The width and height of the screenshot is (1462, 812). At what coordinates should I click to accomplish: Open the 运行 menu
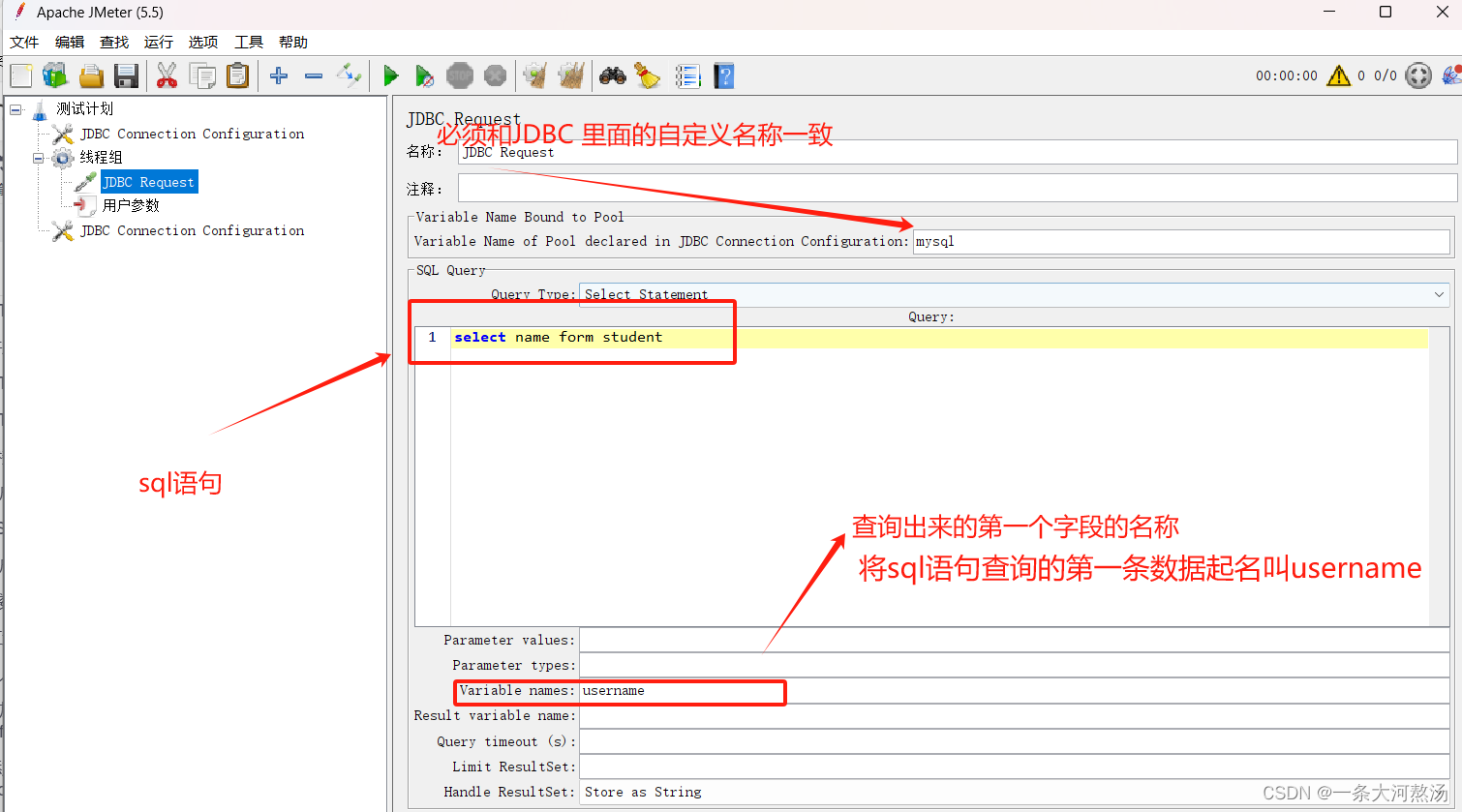pos(158,42)
